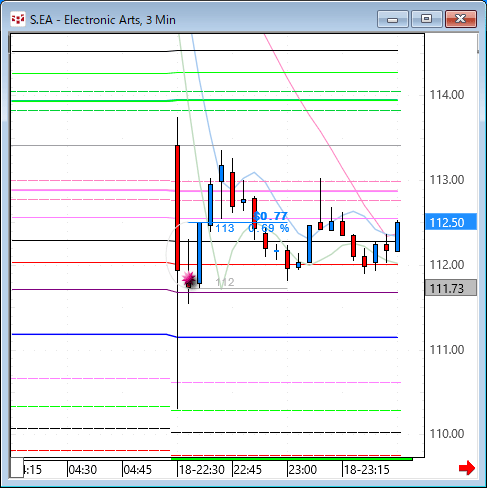Click the 18-23:15 time axis label
The image size is (487, 488).
(x=367, y=470)
